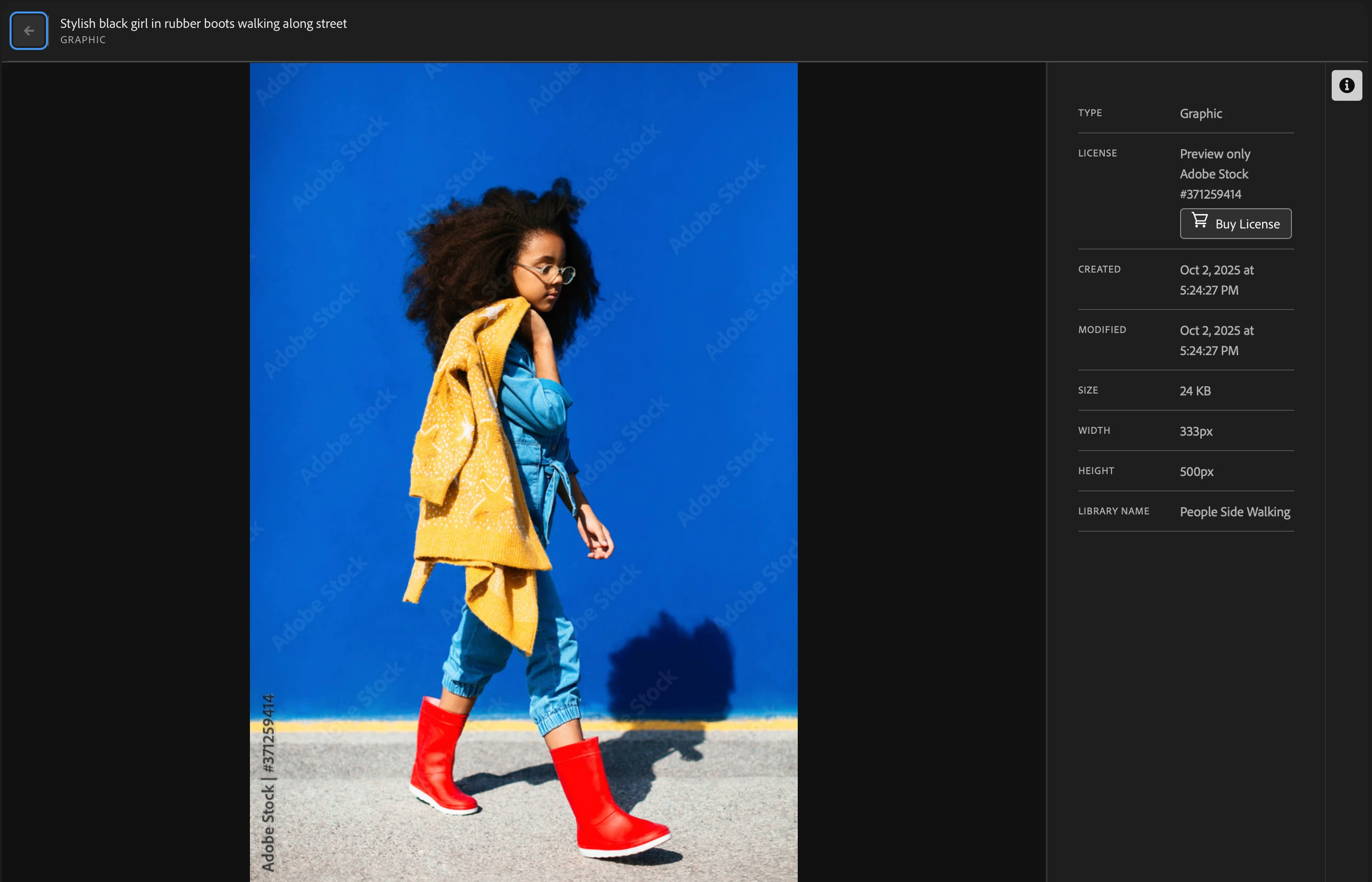1372x882 pixels.
Task: Click the LICENSE field label
Action: tap(1097, 153)
